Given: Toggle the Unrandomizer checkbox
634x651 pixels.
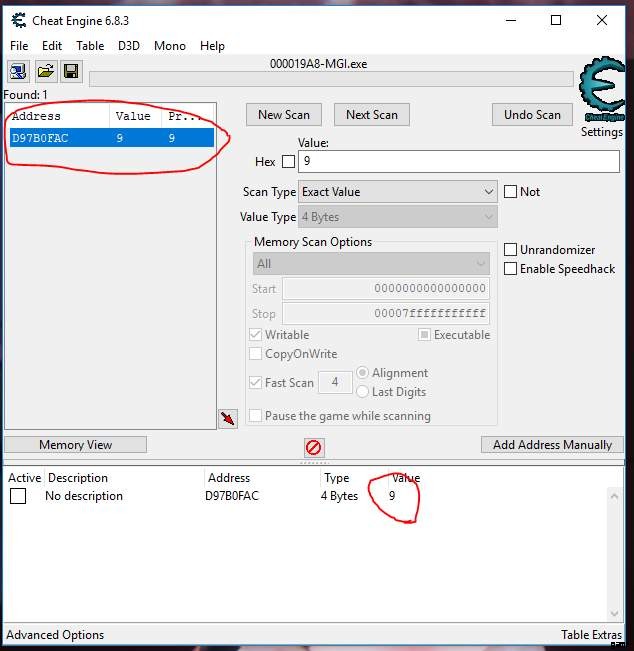Looking at the screenshot, I should (x=511, y=250).
